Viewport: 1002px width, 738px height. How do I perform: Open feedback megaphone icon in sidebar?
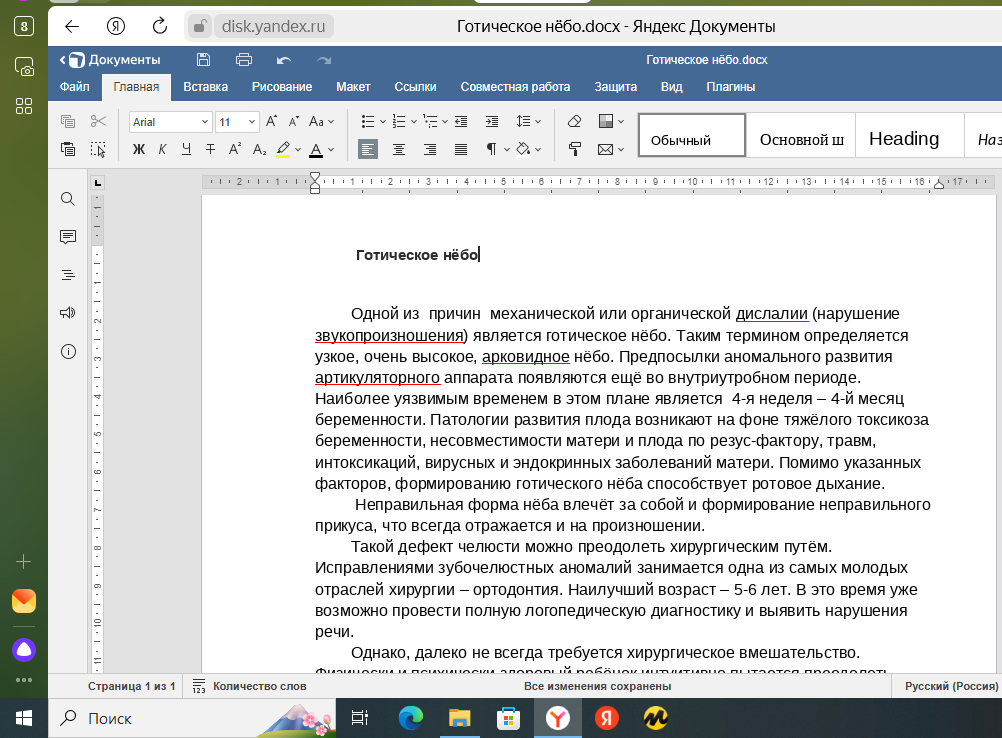click(68, 312)
